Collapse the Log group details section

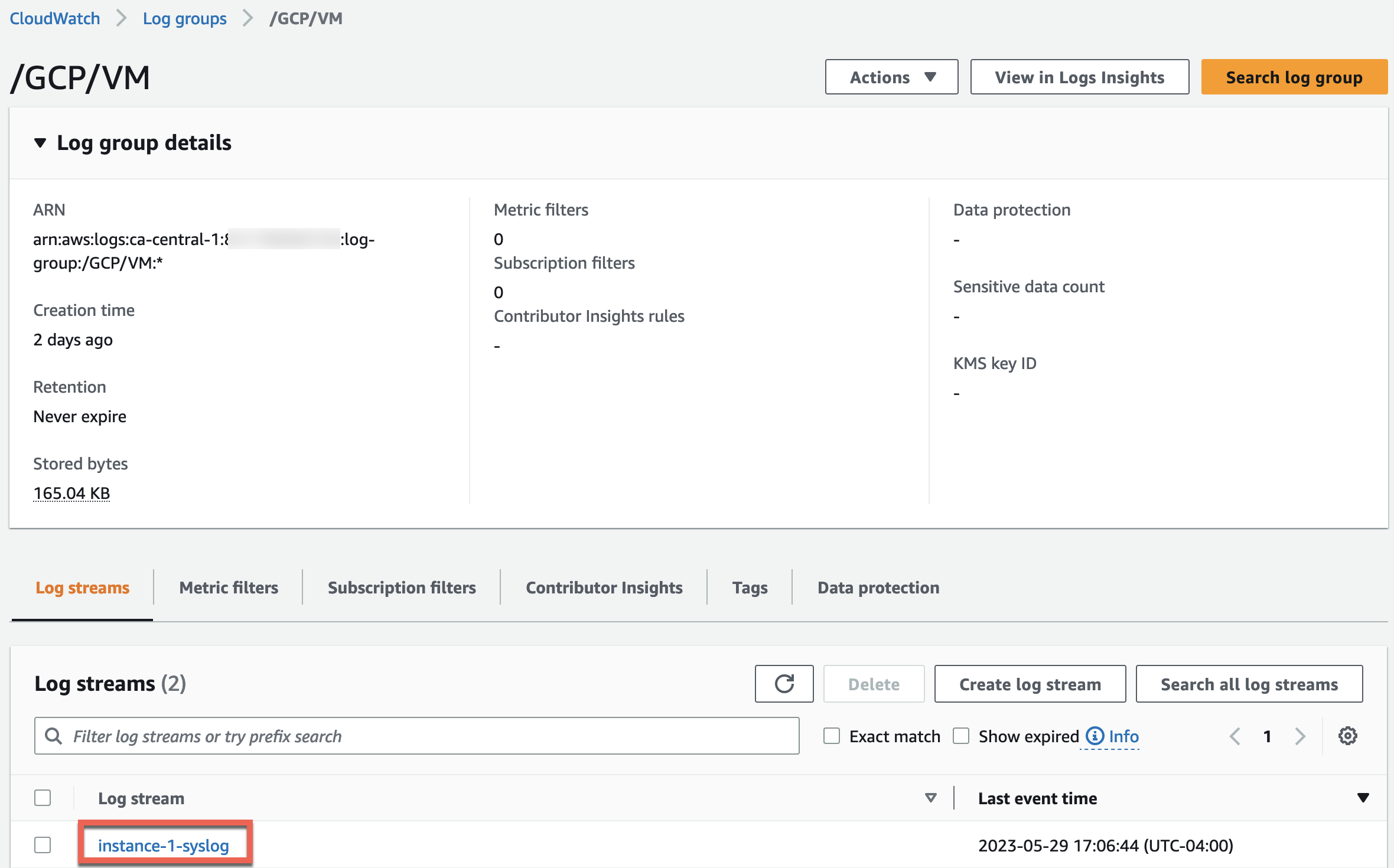[x=41, y=142]
